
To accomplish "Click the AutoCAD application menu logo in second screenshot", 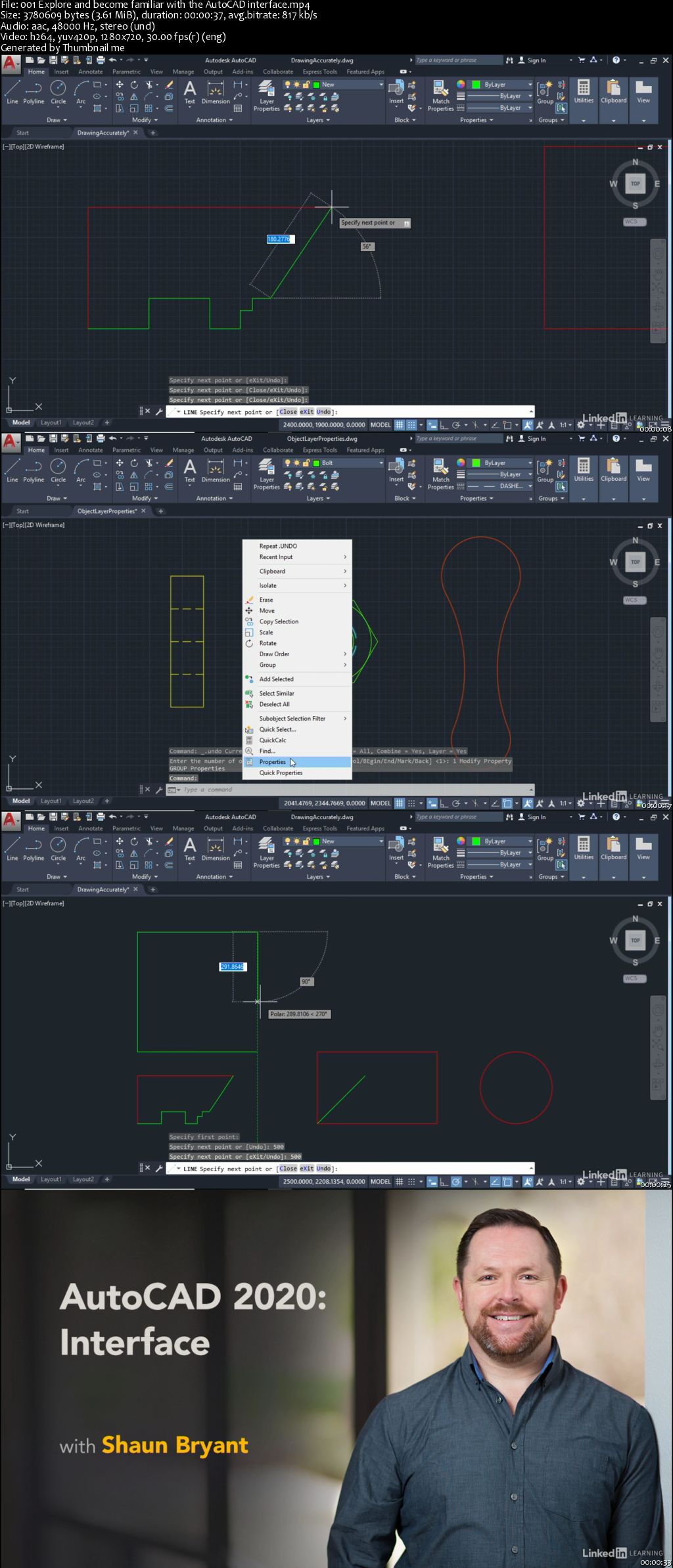I will [11, 442].
